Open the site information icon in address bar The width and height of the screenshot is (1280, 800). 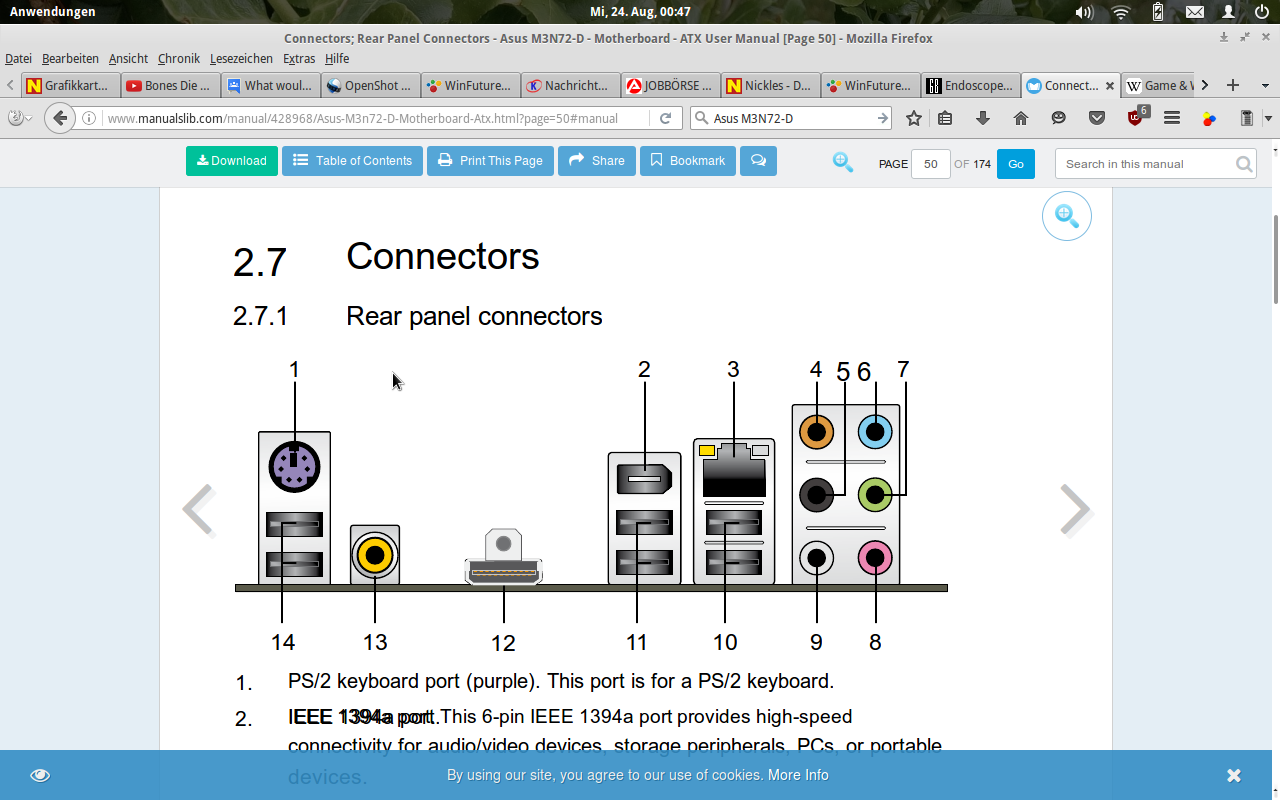(89, 118)
